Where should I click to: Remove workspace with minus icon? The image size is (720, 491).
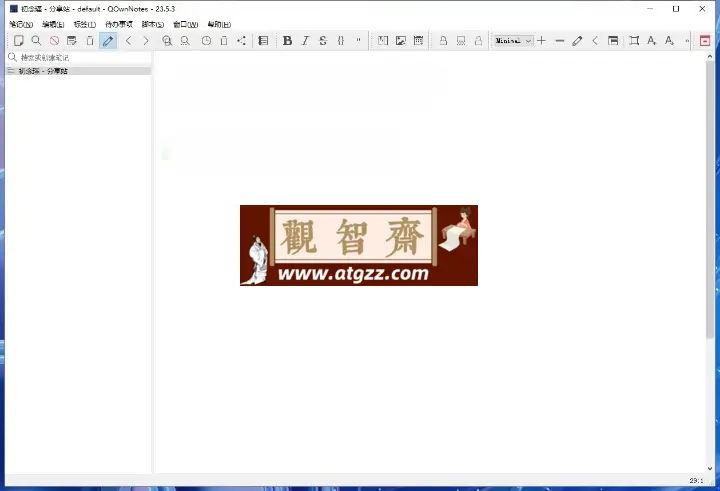pyautogui.click(x=559, y=41)
